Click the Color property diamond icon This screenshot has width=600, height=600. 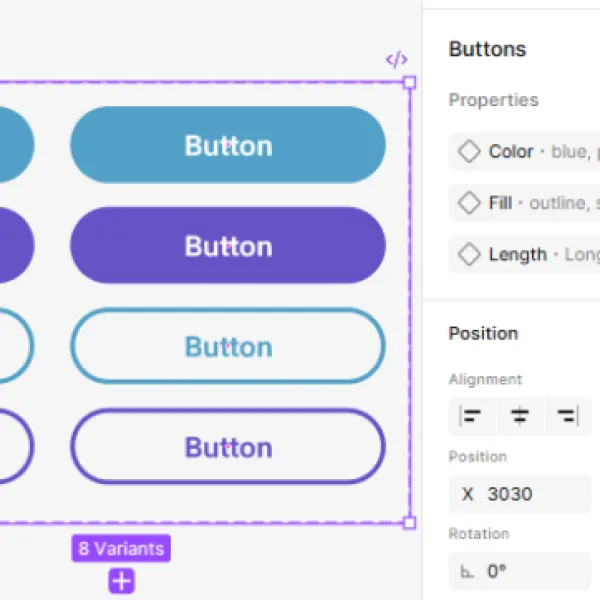coord(469,152)
